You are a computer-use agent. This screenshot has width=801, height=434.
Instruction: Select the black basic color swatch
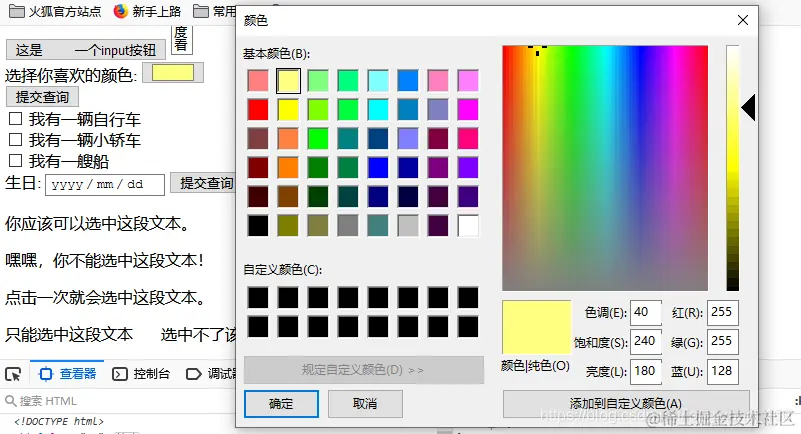coord(258,226)
